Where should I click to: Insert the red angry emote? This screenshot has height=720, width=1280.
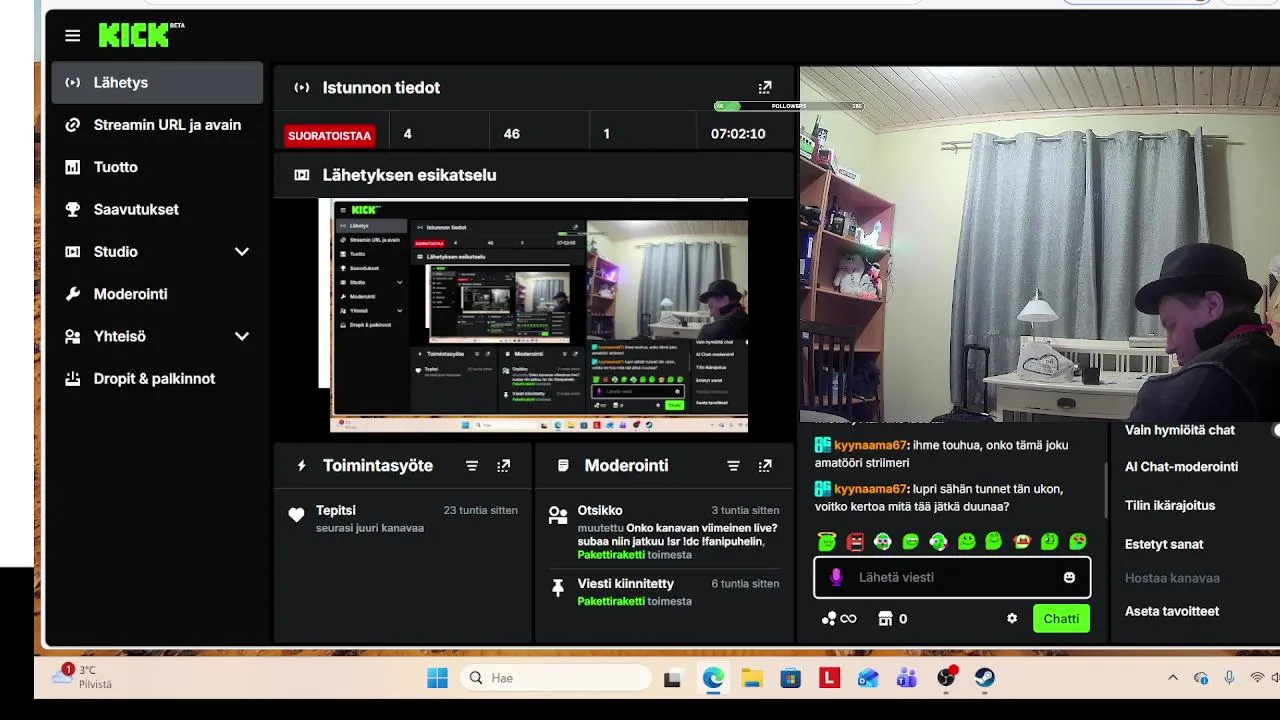(855, 541)
